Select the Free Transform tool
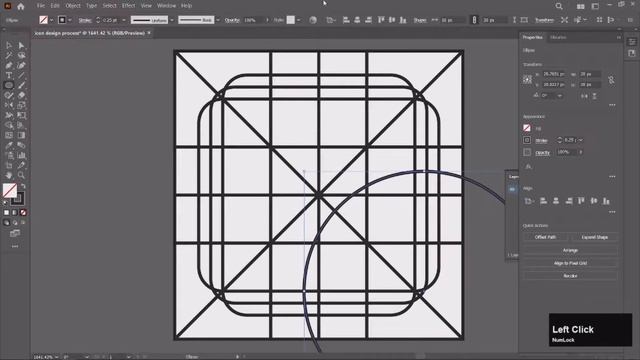The image size is (640, 360). click(x=21, y=116)
